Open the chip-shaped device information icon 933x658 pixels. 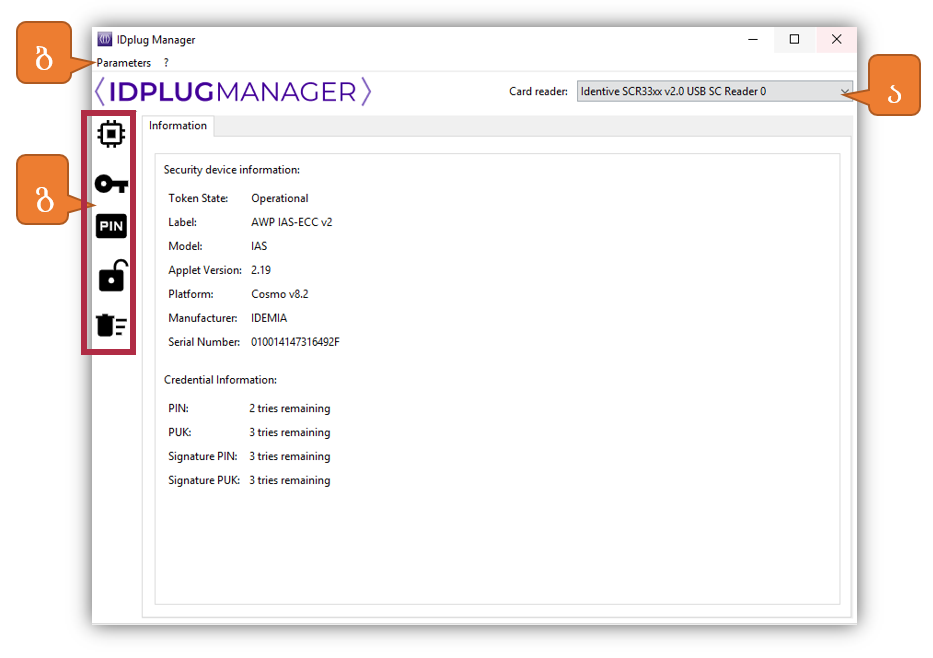point(111,133)
